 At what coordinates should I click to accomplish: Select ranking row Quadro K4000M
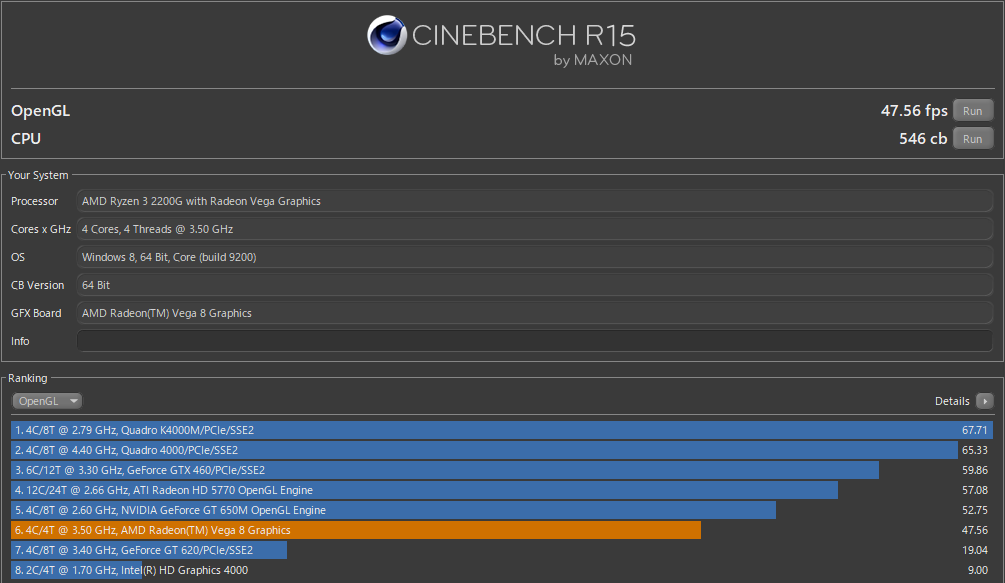tap(502, 430)
